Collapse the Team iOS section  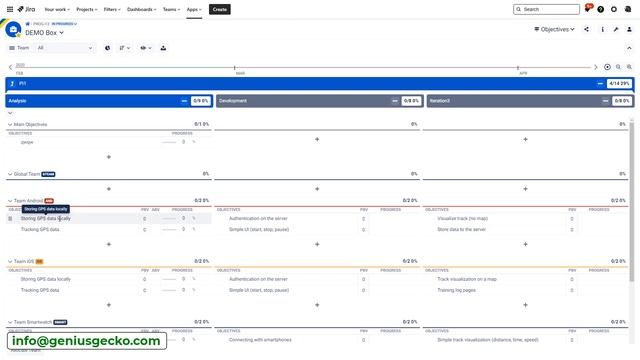click(x=10, y=262)
